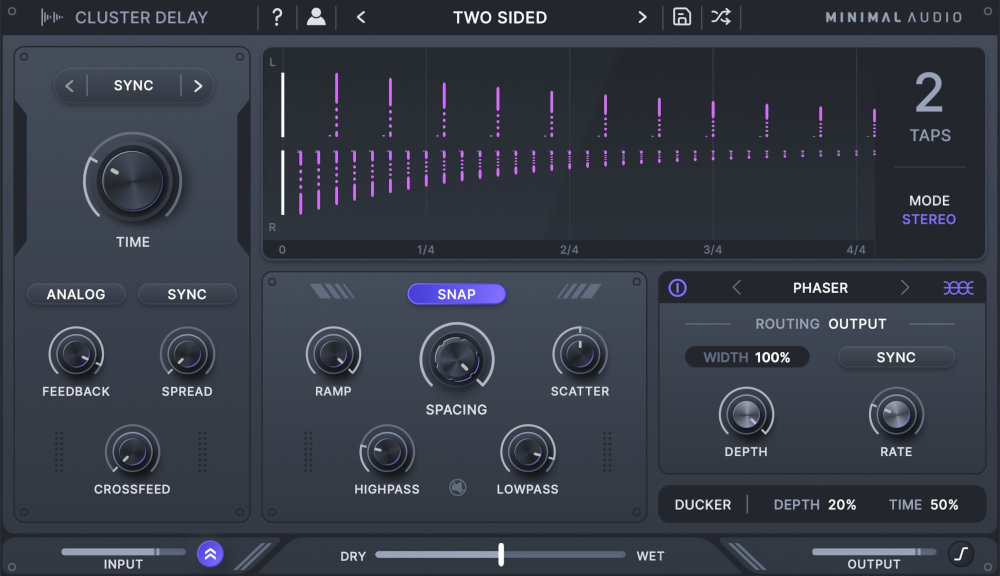Select the previous effect with Phaser's left chevron

737,287
